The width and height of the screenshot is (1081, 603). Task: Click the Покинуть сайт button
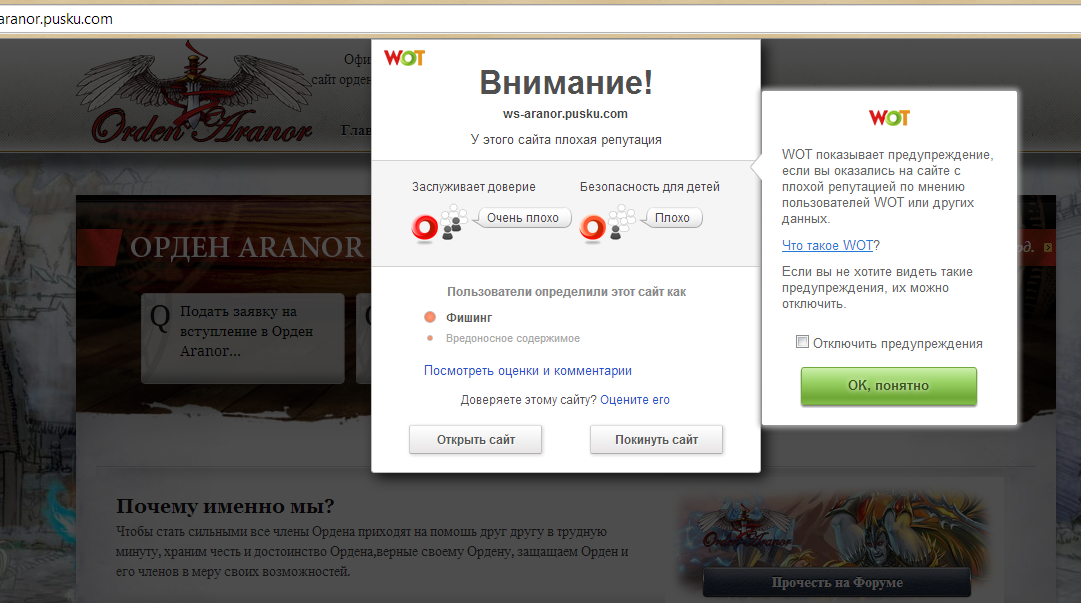[x=656, y=440]
